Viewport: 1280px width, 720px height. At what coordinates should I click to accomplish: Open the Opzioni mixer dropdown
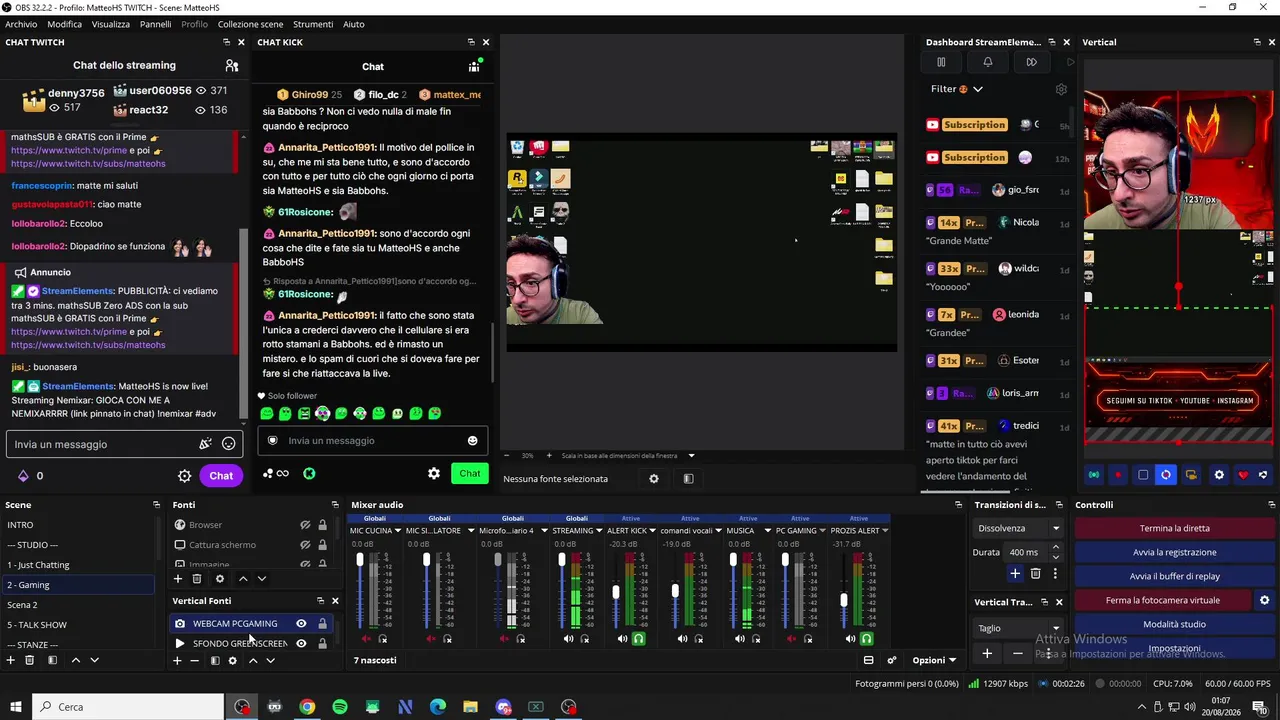point(934,660)
